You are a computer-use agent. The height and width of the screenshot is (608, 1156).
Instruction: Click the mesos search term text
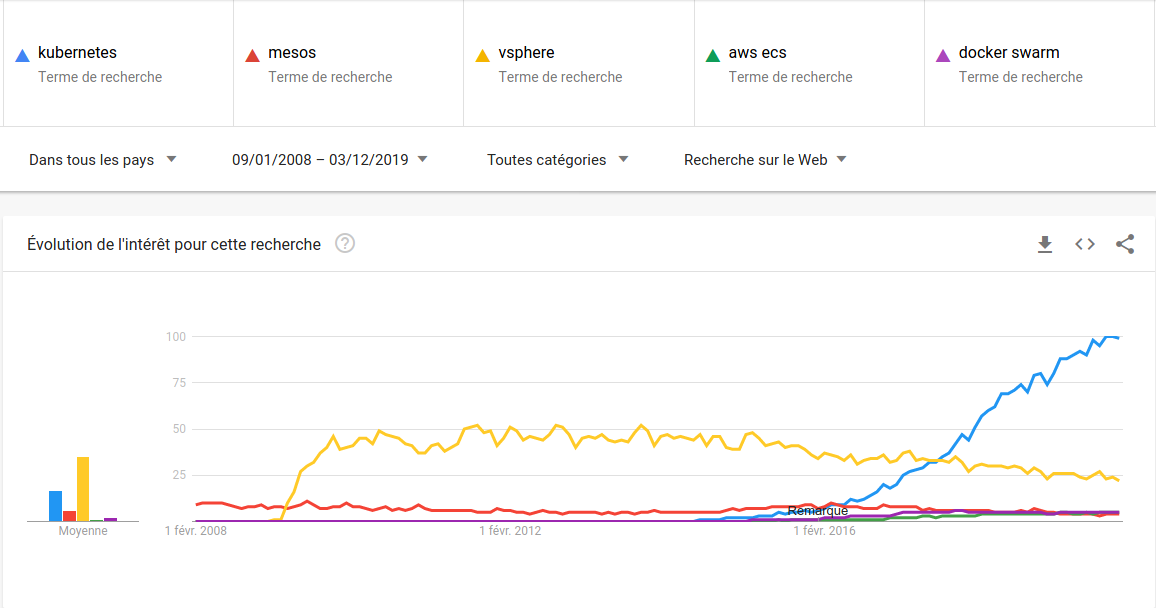click(292, 53)
